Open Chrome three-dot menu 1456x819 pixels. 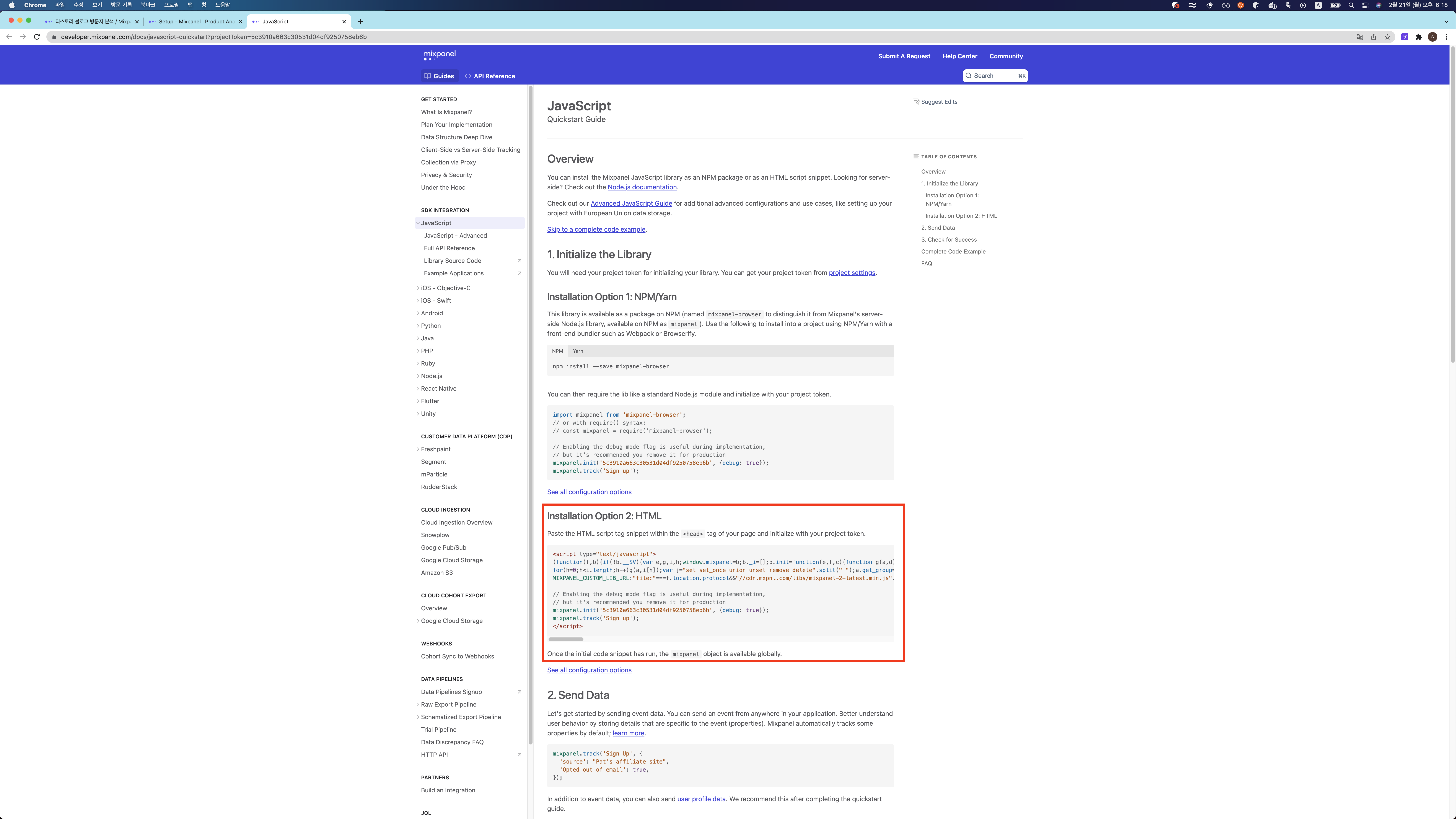pos(1446,37)
